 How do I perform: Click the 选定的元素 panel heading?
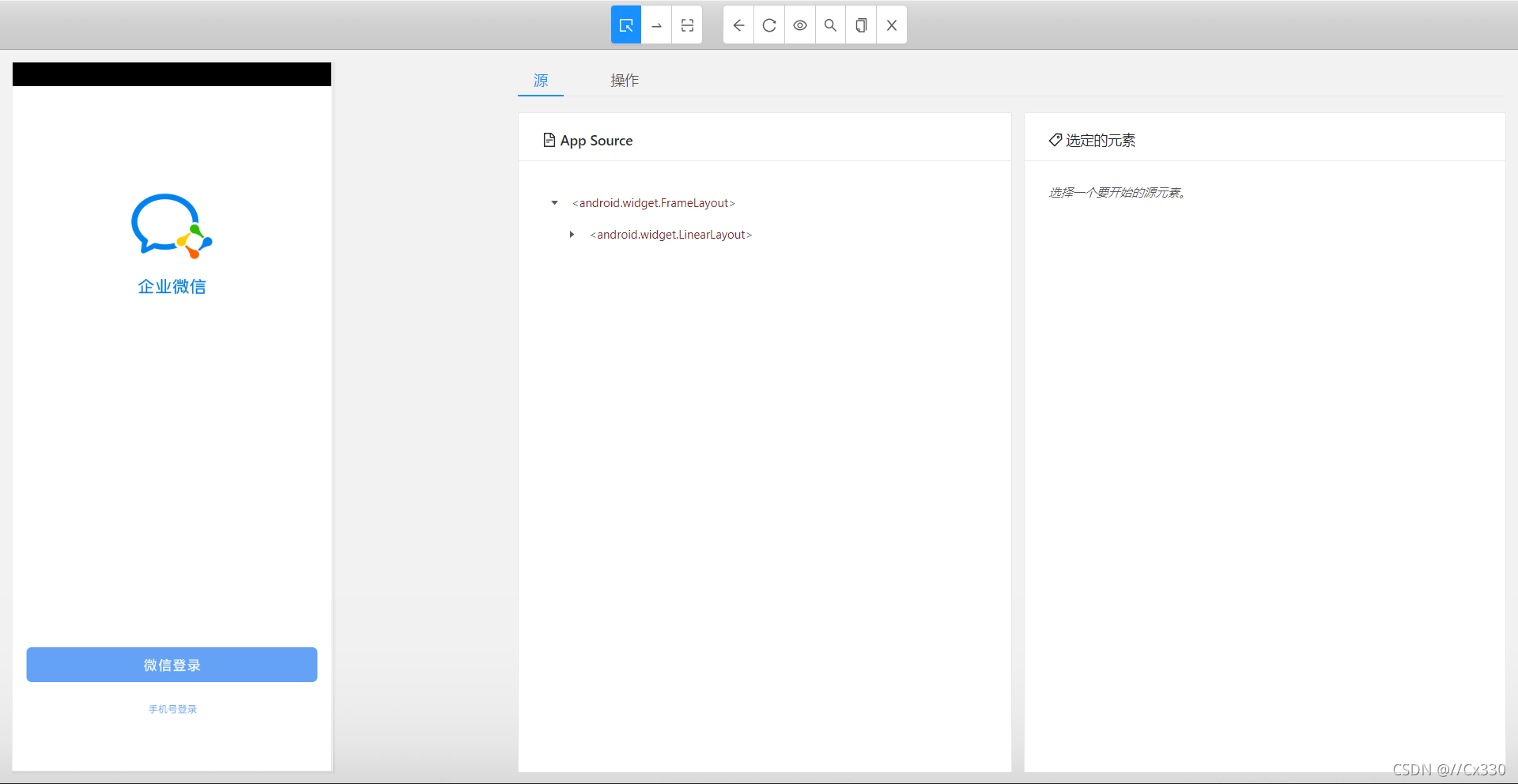pos(1092,141)
